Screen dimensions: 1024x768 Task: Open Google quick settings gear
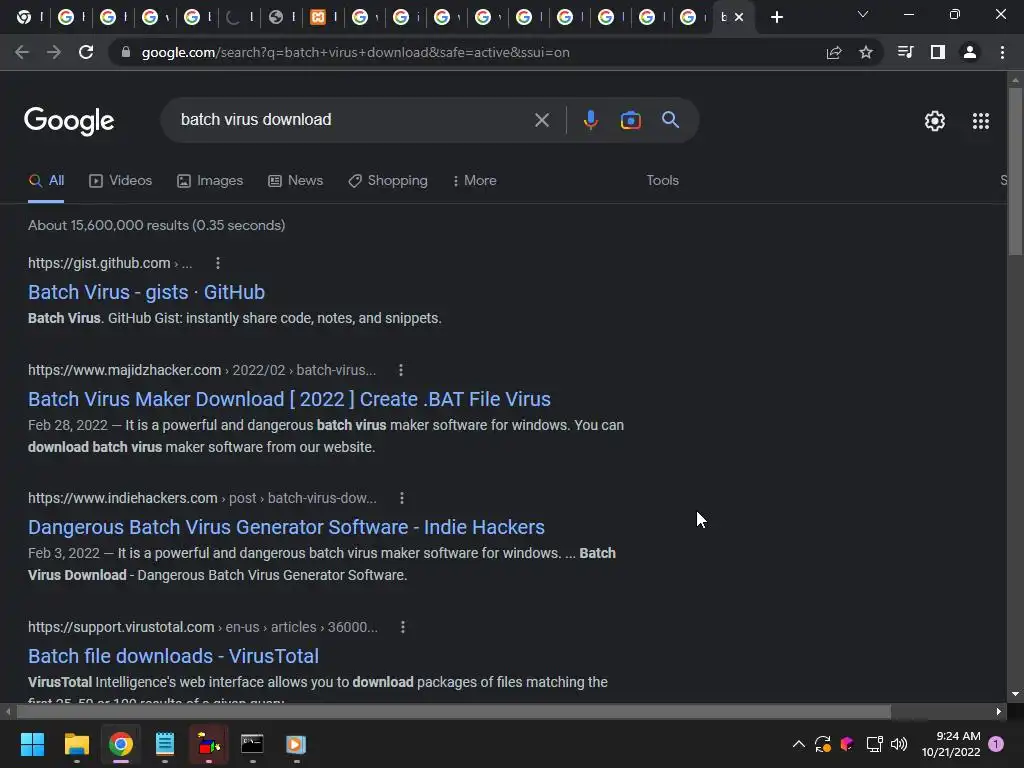point(935,121)
